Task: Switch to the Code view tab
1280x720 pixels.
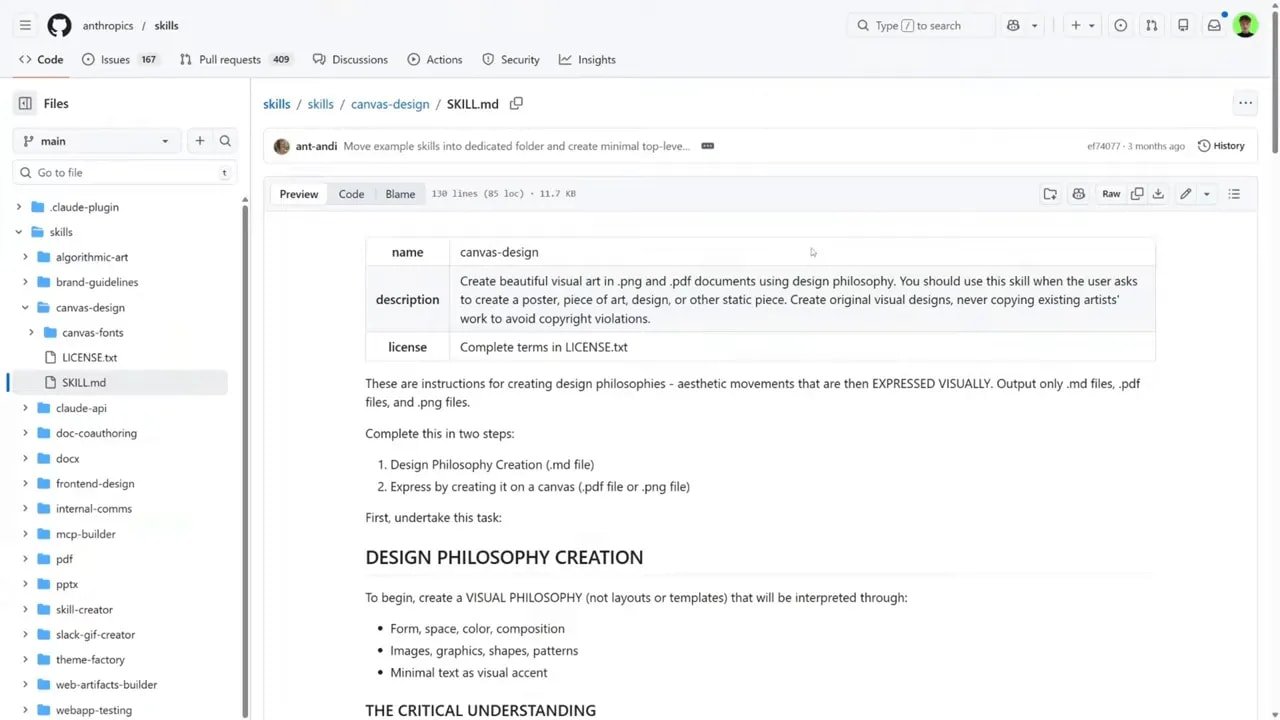Action: pyautogui.click(x=351, y=193)
